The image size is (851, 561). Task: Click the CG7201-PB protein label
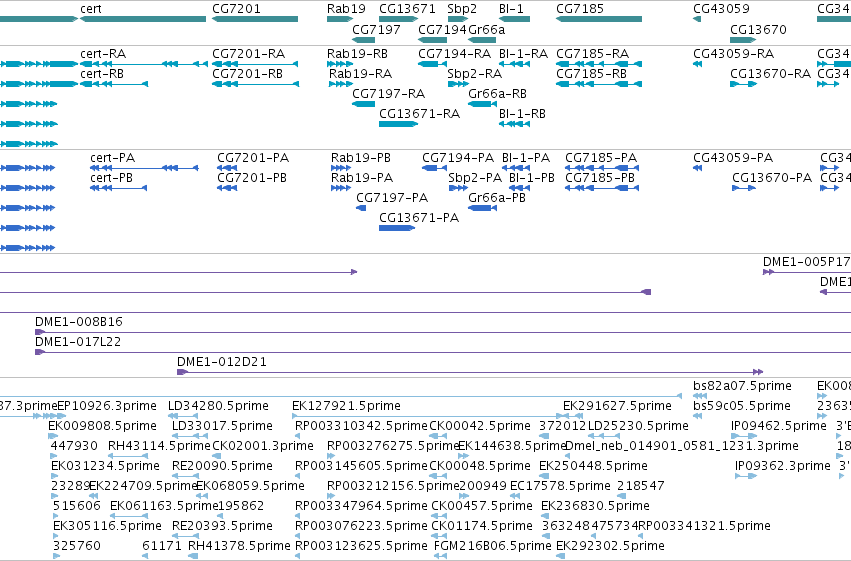coord(252,178)
